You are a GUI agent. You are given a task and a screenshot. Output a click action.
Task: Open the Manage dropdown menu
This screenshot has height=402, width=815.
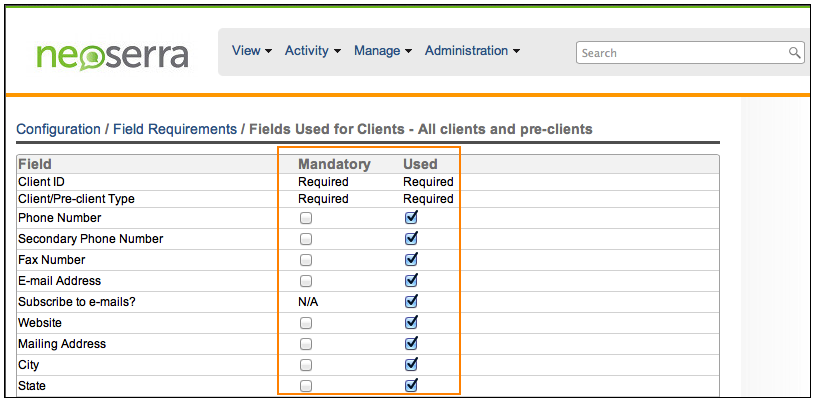pos(382,51)
